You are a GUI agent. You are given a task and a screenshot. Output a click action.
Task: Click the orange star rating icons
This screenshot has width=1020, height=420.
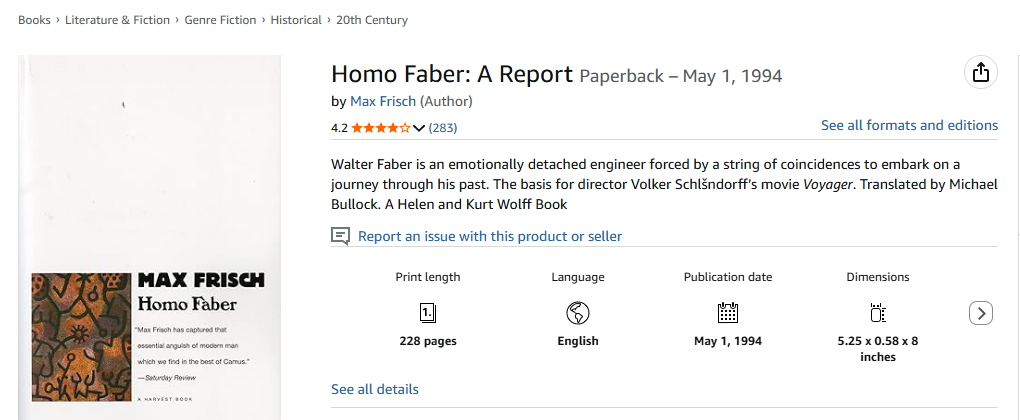tap(380, 128)
